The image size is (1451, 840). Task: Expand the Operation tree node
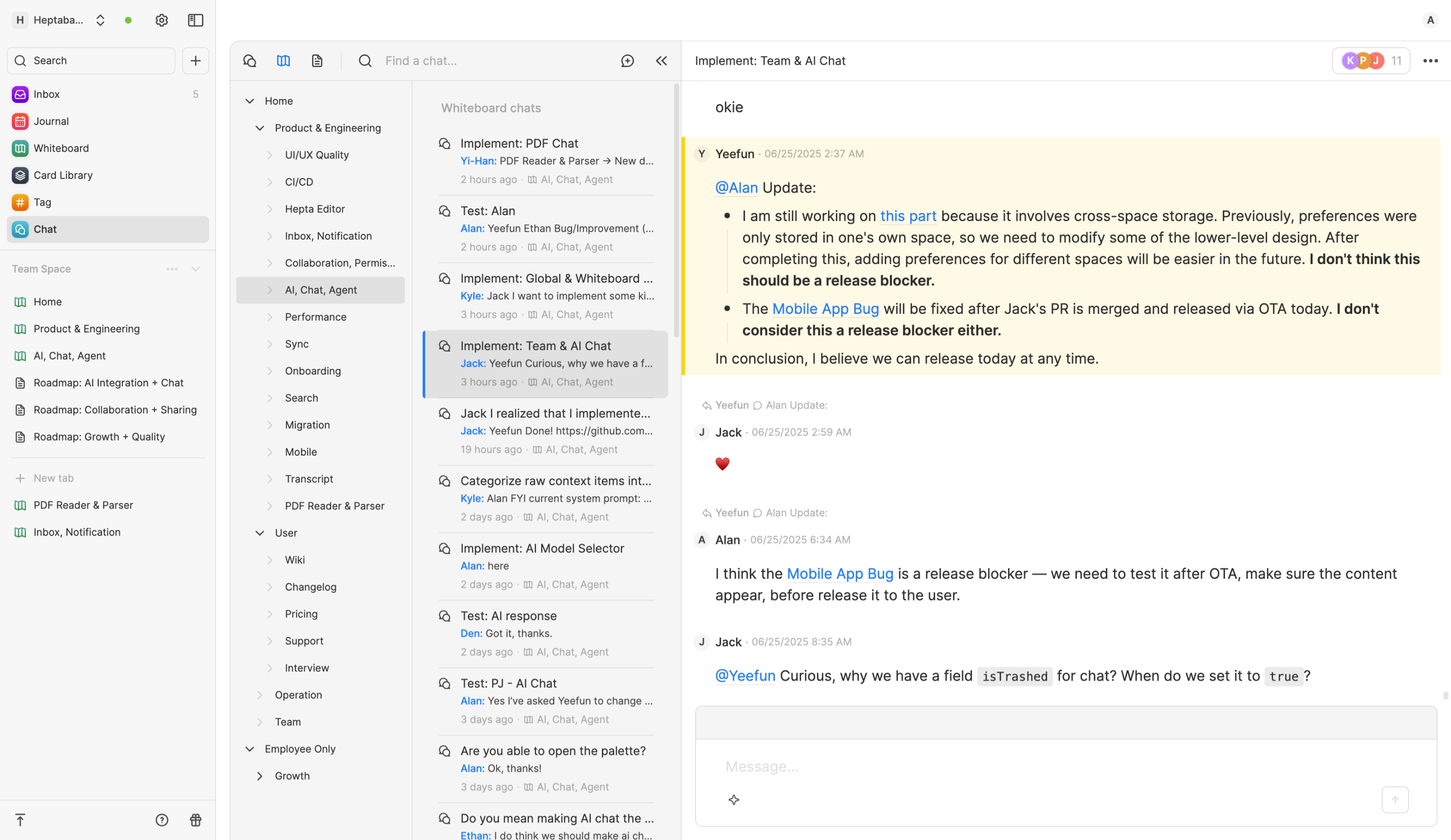[x=259, y=695]
